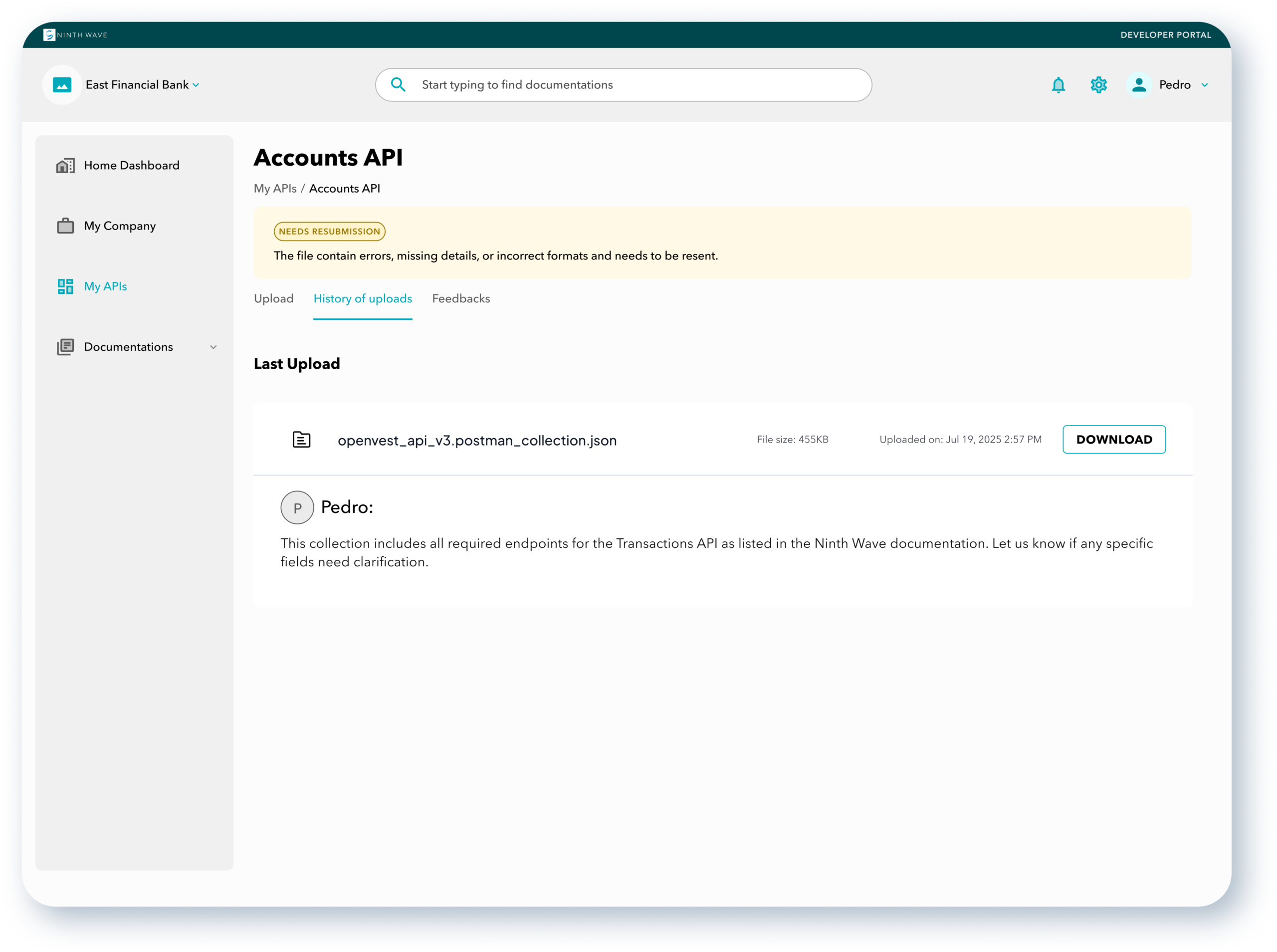Click the East Financial Bank logo image

(62, 85)
